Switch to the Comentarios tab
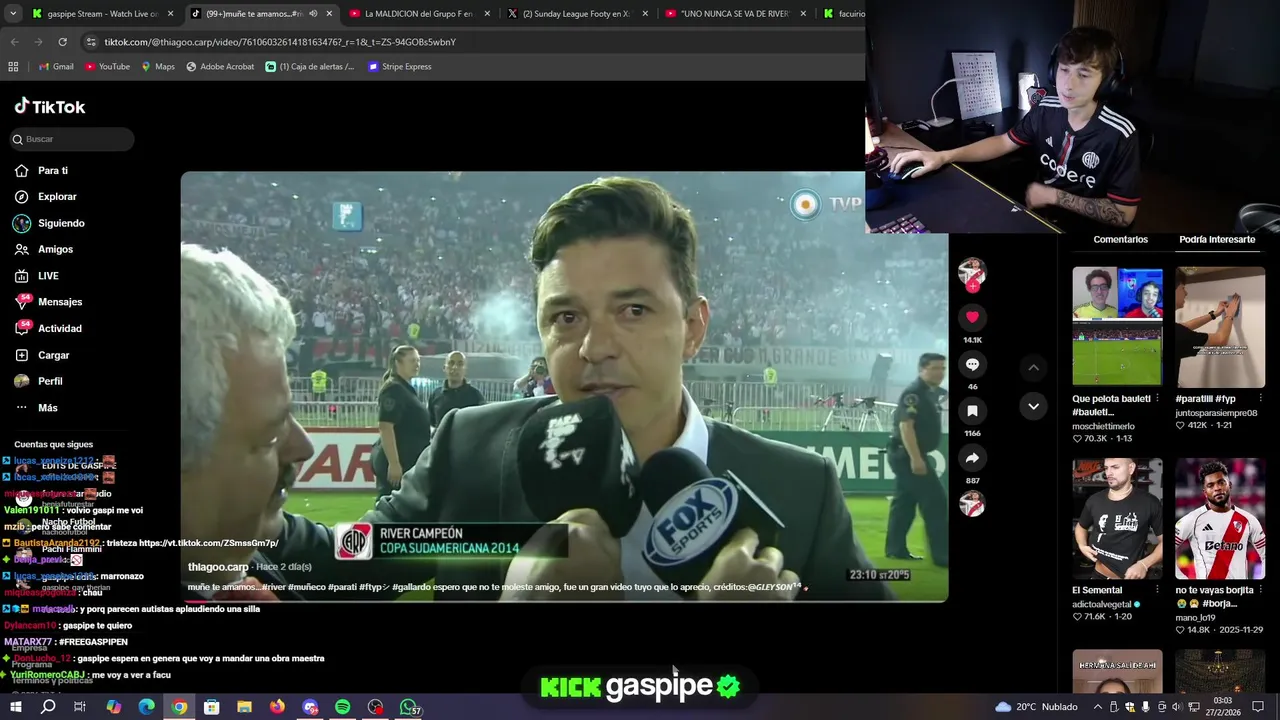1280x720 pixels. click(1120, 239)
